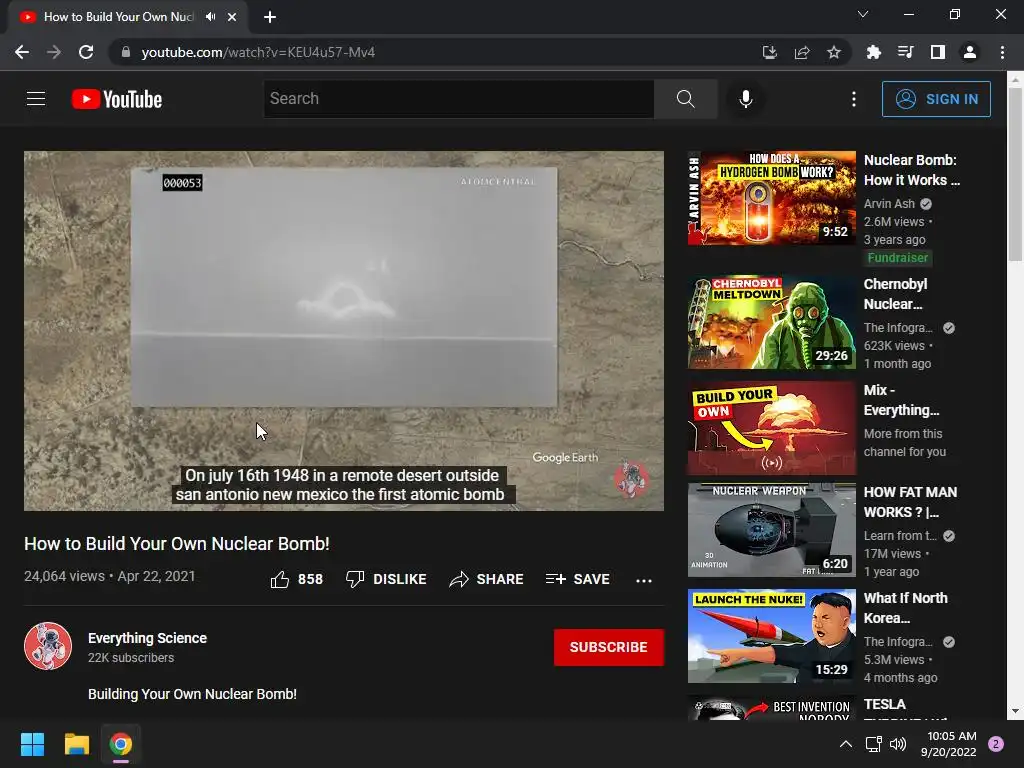
Task: Reload the page with refresh icon
Action: pyautogui.click(x=86, y=52)
